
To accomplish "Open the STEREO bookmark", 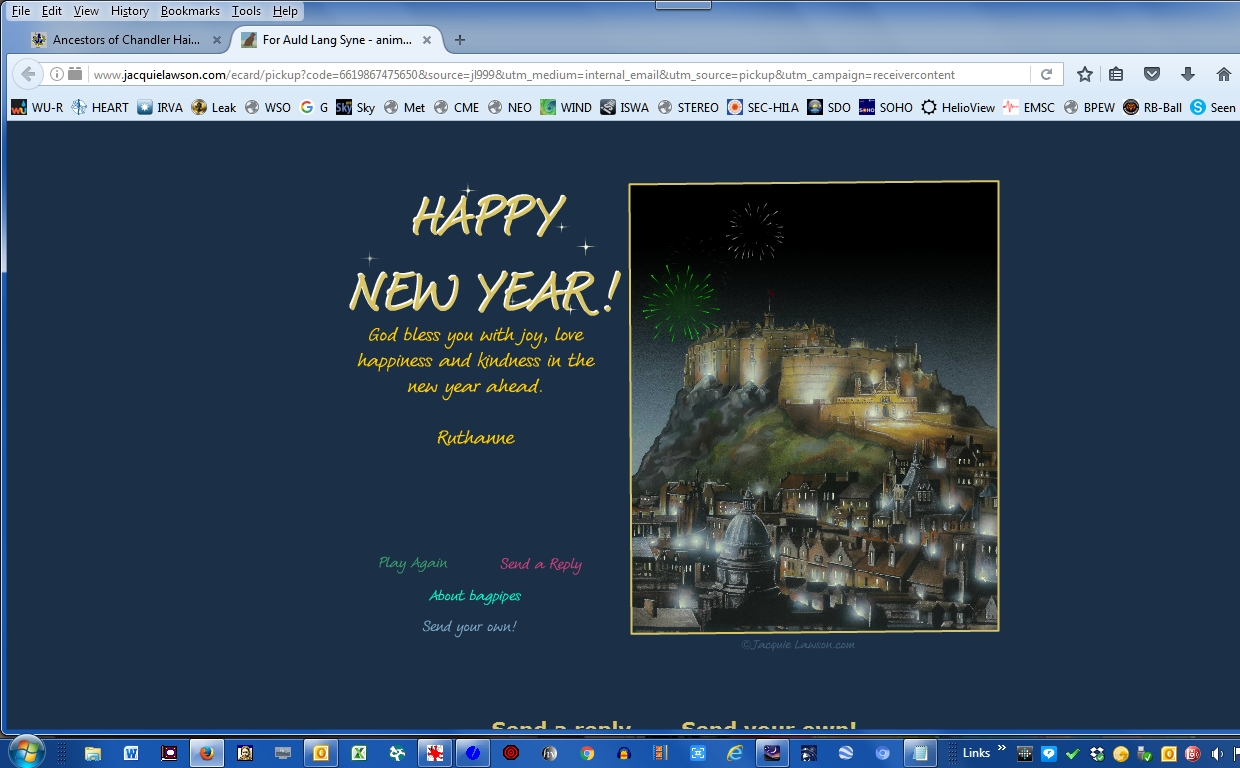I will (688, 107).
